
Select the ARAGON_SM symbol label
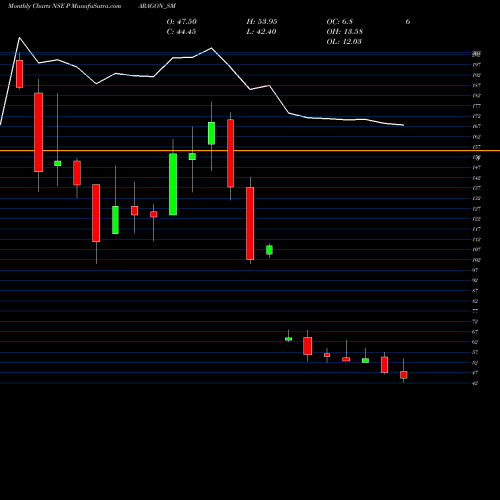[157, 6]
